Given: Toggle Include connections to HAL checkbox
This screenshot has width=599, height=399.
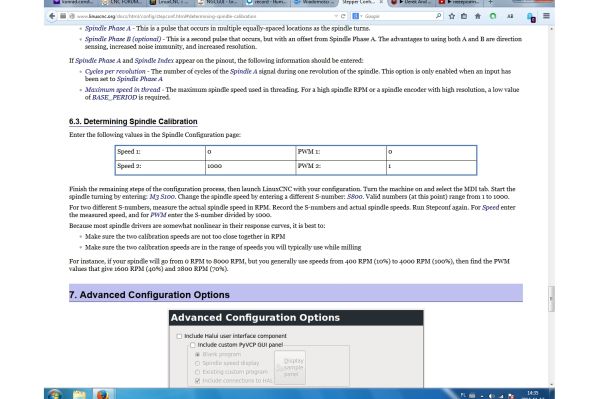Looking at the screenshot, I should tap(198, 381).
